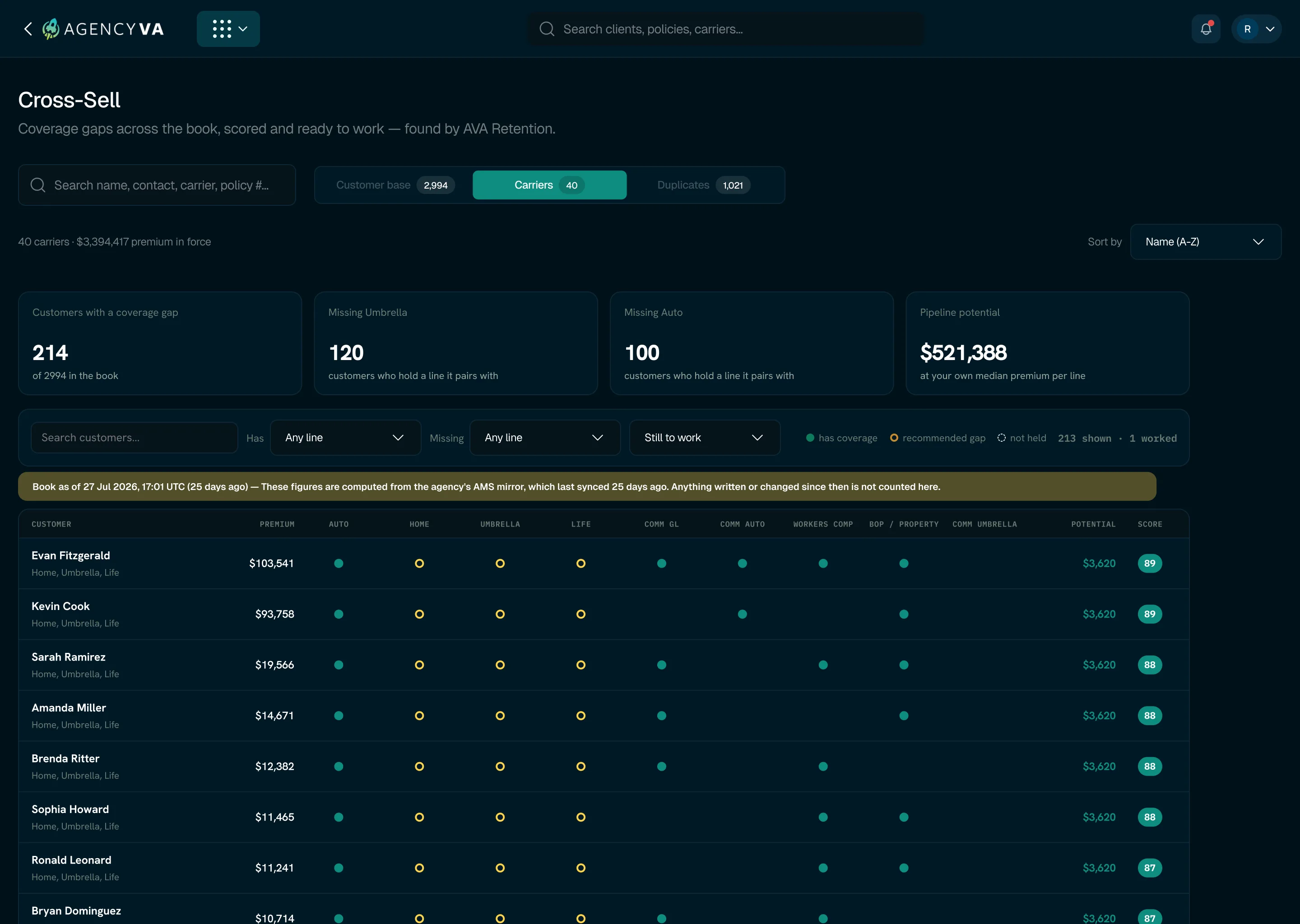
Task: Click Sarah Ramirez's Workers Comp dot
Action: pos(823,665)
